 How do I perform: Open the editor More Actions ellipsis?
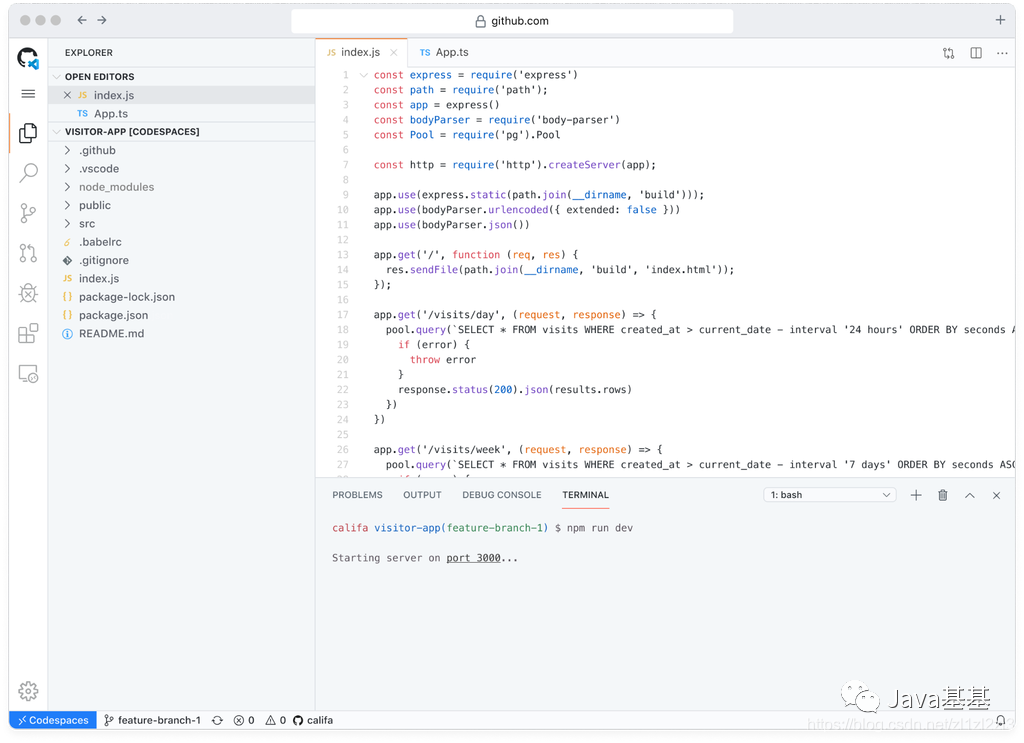click(x=1002, y=53)
